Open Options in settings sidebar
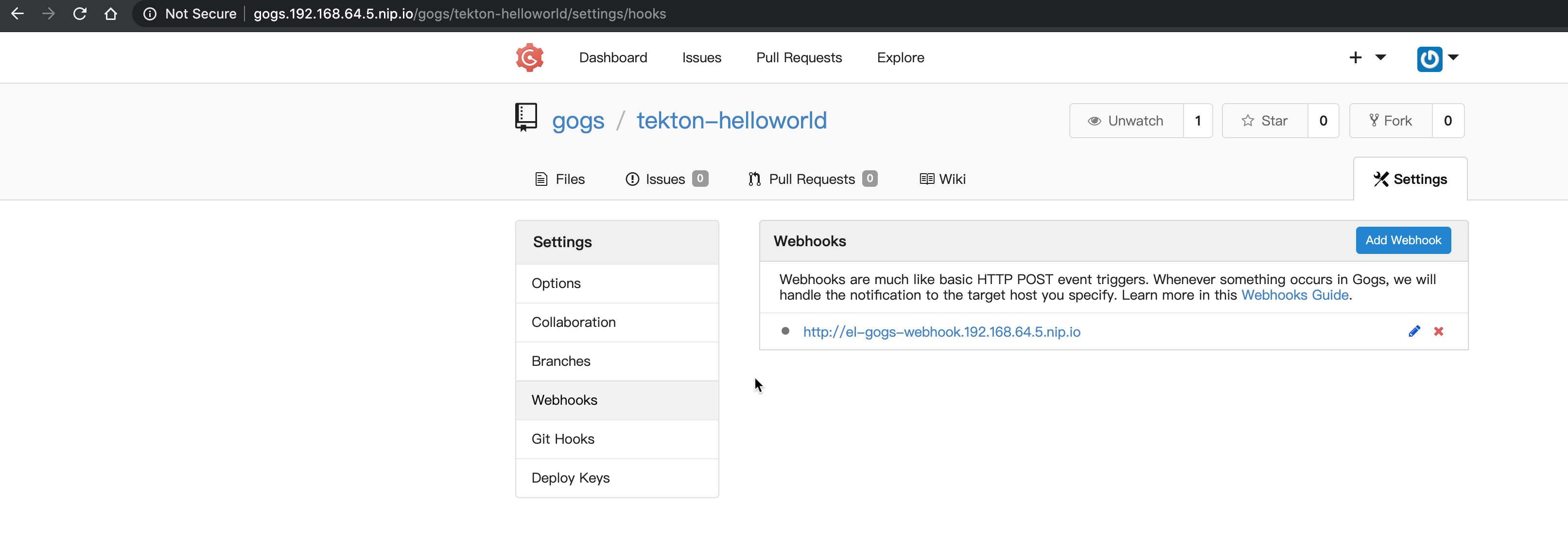The height and width of the screenshot is (540, 1568). point(617,284)
